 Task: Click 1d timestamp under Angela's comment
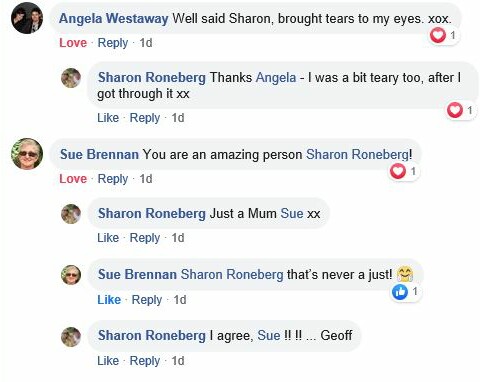coord(146,43)
